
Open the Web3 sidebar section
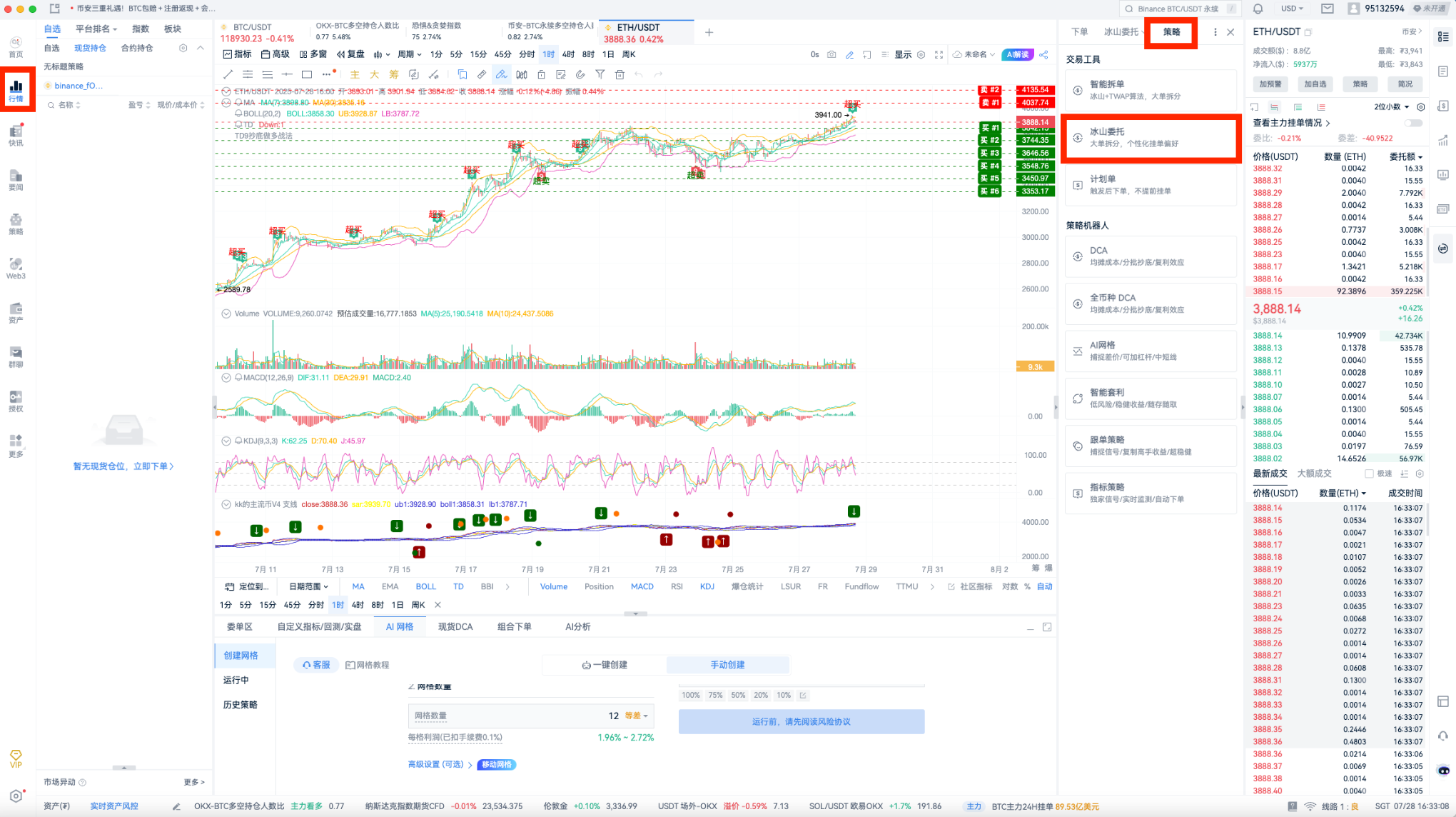pyautogui.click(x=16, y=268)
